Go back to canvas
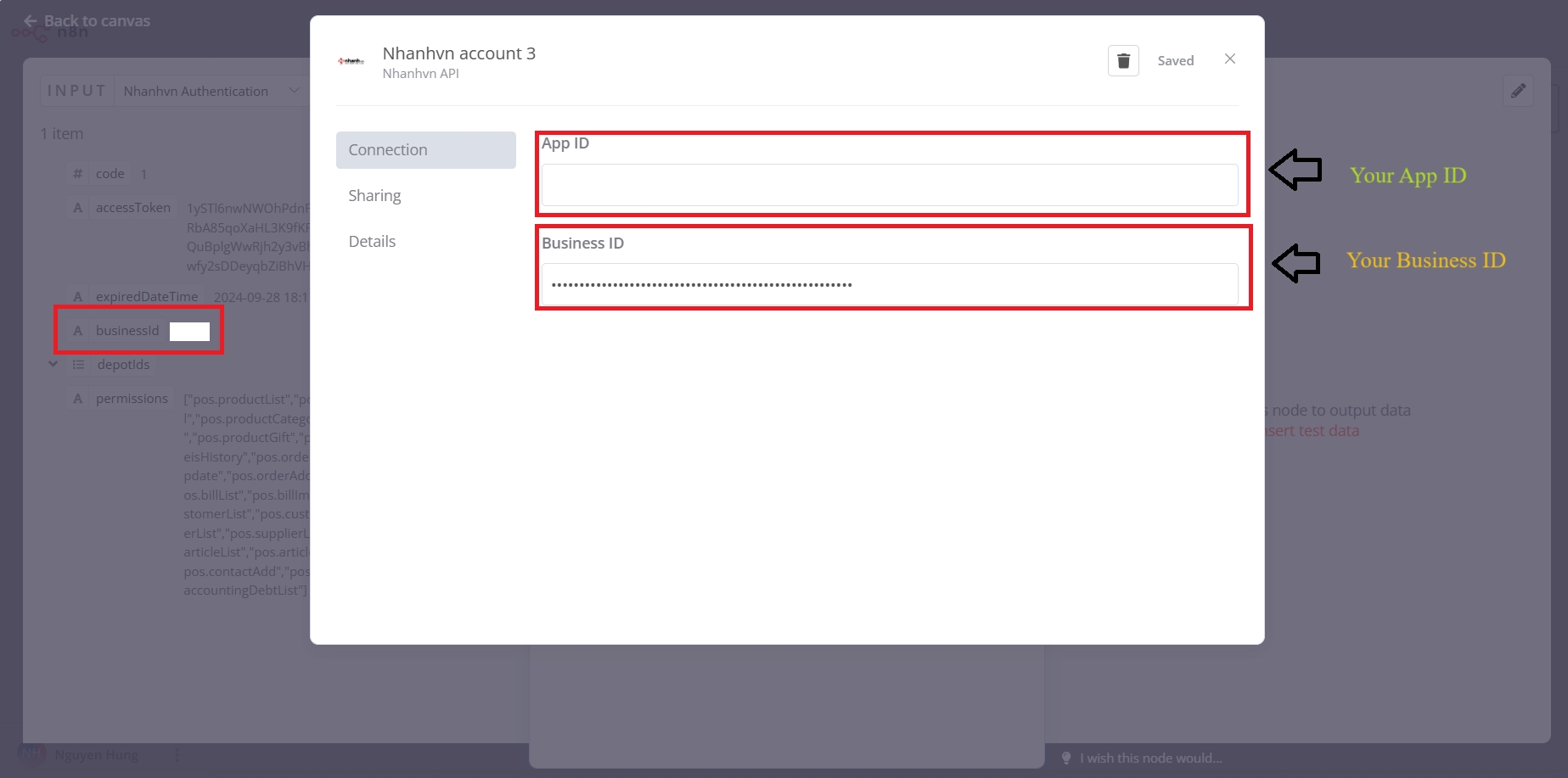 point(87,20)
